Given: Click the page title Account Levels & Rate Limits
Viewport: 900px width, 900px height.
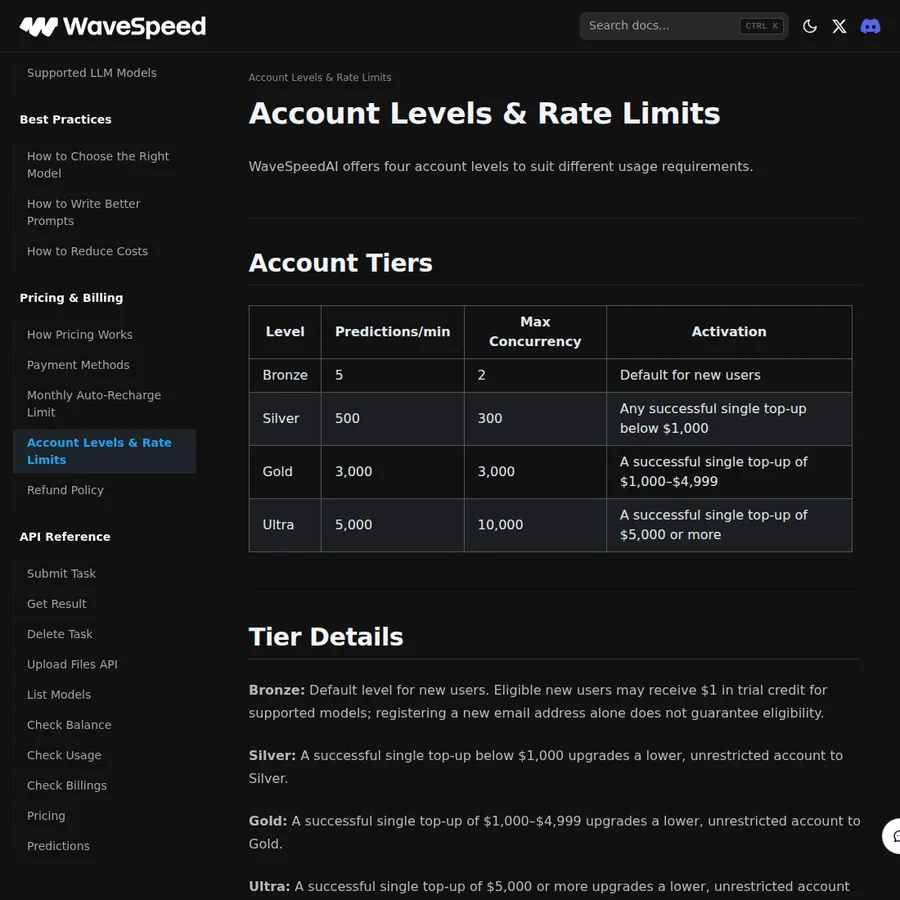Looking at the screenshot, I should pyautogui.click(x=484, y=113).
